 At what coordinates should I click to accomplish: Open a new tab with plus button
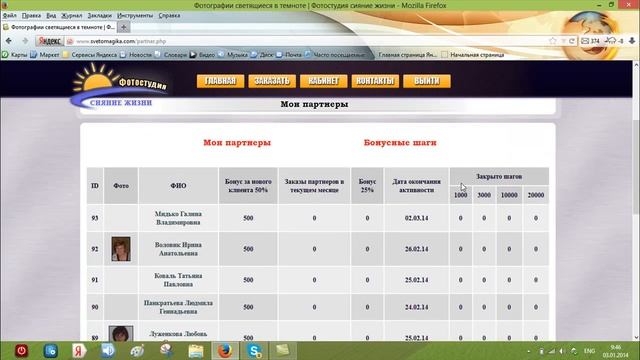click(124, 27)
